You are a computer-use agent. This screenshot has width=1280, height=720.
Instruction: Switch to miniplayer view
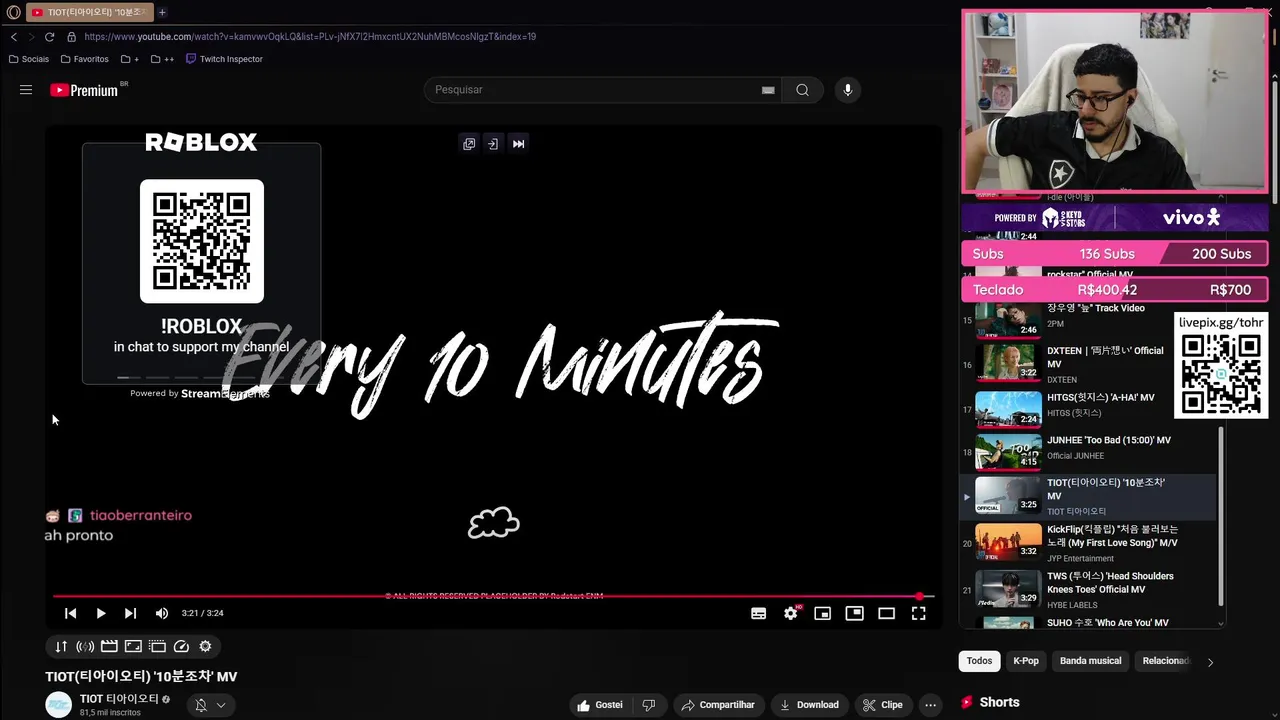click(854, 613)
